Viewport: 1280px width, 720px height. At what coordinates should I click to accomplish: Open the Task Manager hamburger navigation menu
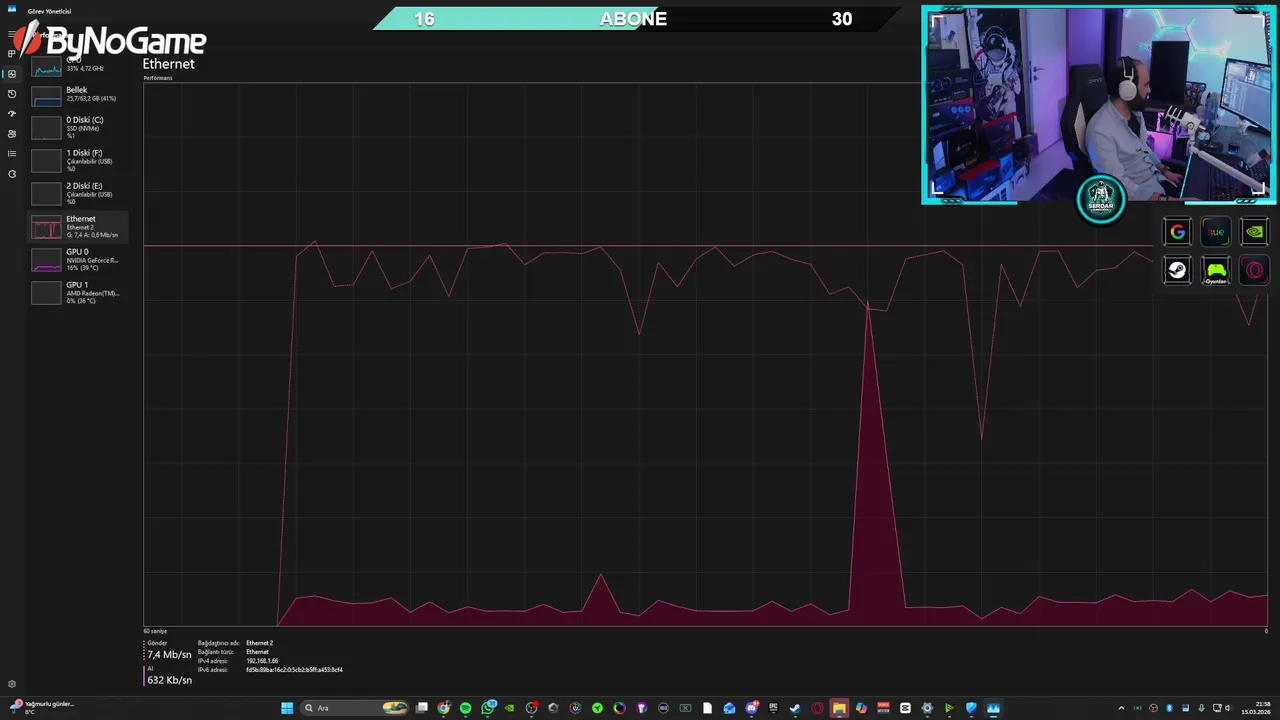12,34
